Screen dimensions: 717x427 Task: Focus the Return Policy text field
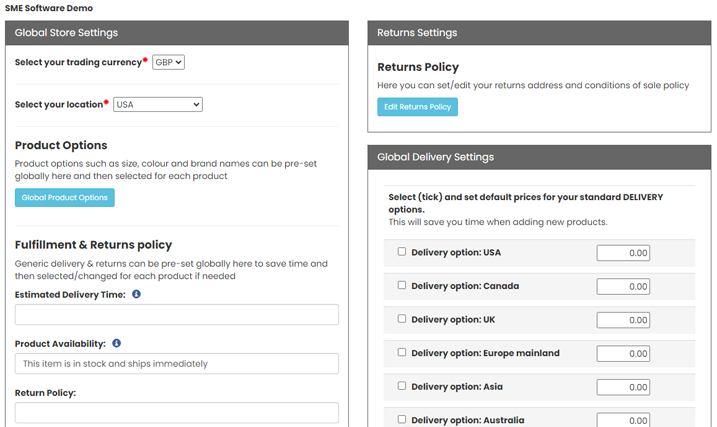pos(176,412)
